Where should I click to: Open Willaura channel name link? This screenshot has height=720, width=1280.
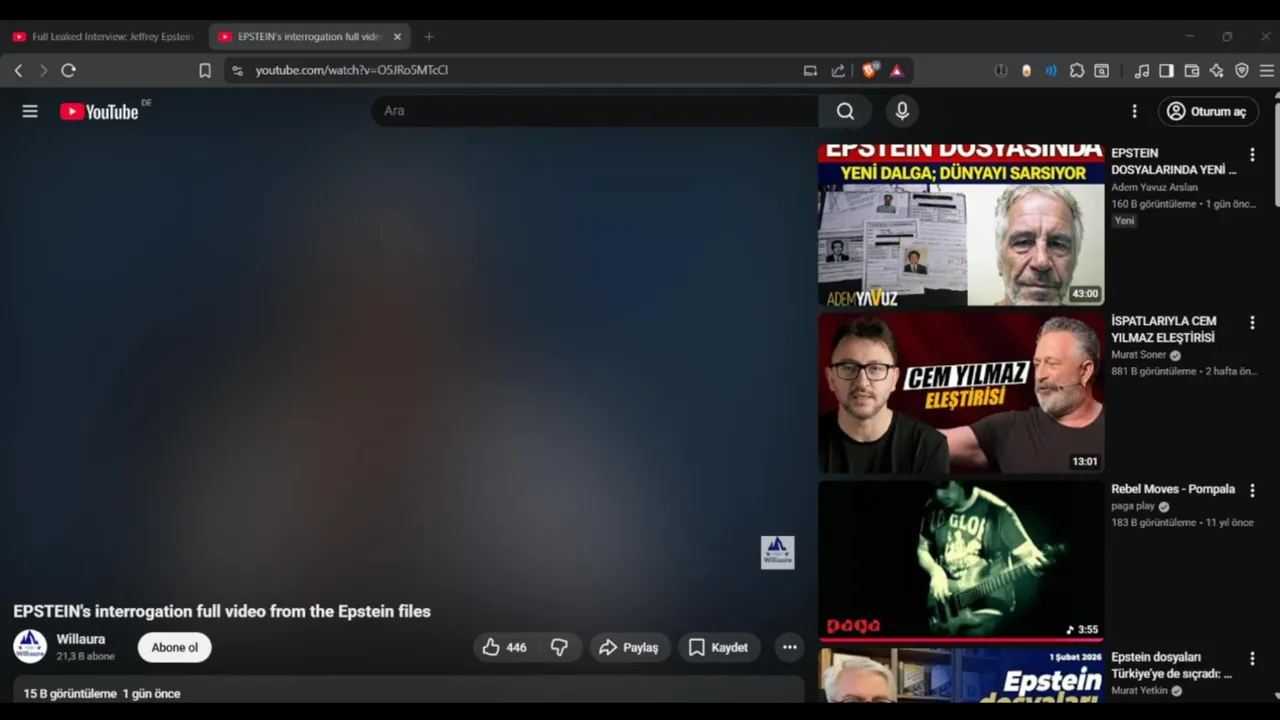(81, 639)
